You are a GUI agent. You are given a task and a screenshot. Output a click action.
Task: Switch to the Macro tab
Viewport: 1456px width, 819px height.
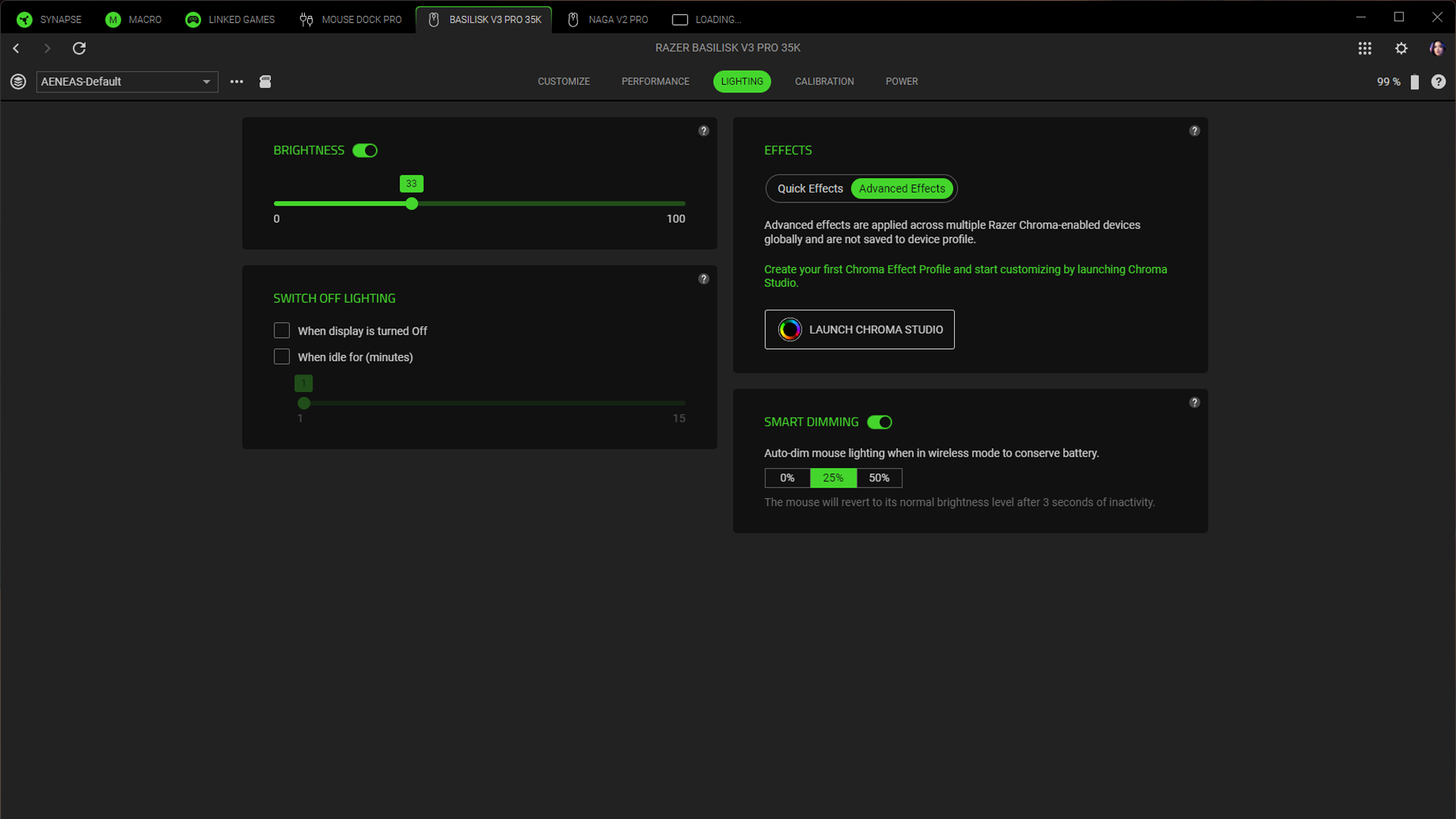point(133,20)
